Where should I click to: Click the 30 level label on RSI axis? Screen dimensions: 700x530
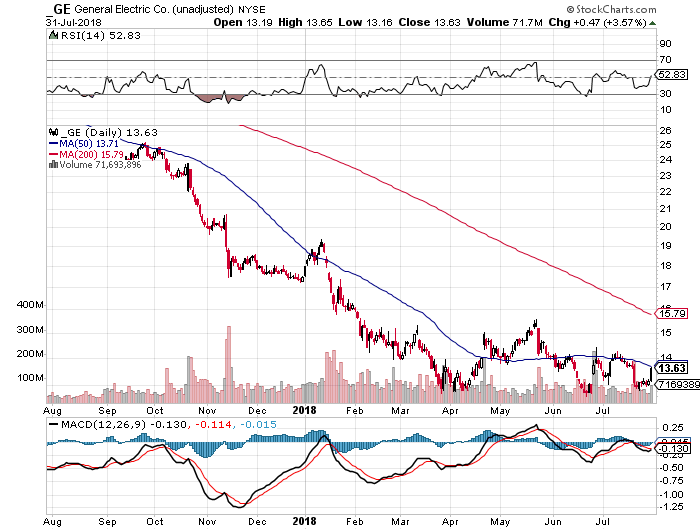tap(665, 93)
